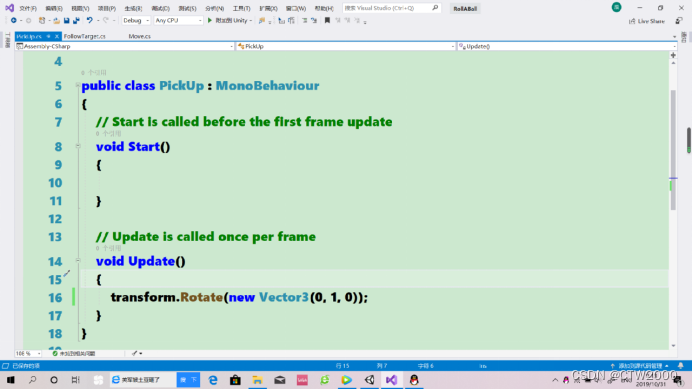Click the editor split handle above scrollbar
This screenshot has height=390, width=693.
(673, 55)
